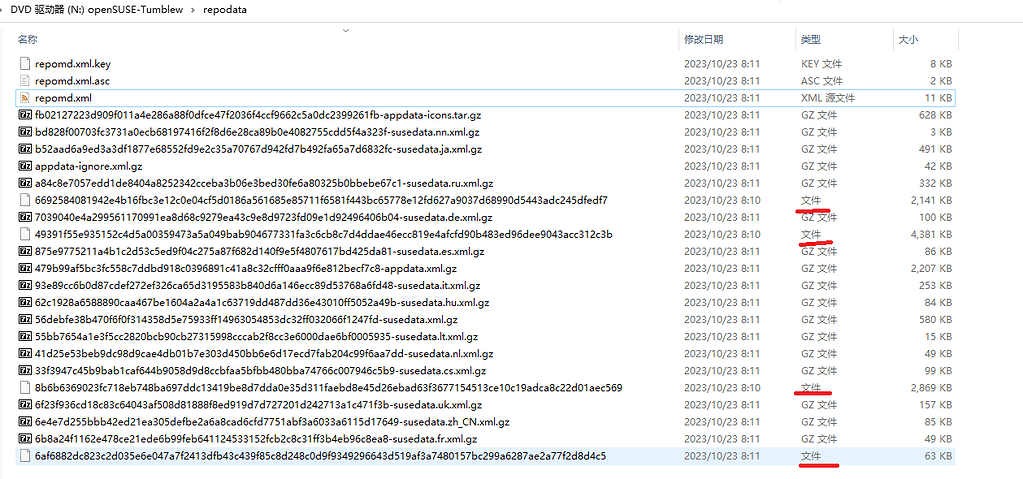
Task: Sort by the 名称 column header
Action: coord(27,40)
